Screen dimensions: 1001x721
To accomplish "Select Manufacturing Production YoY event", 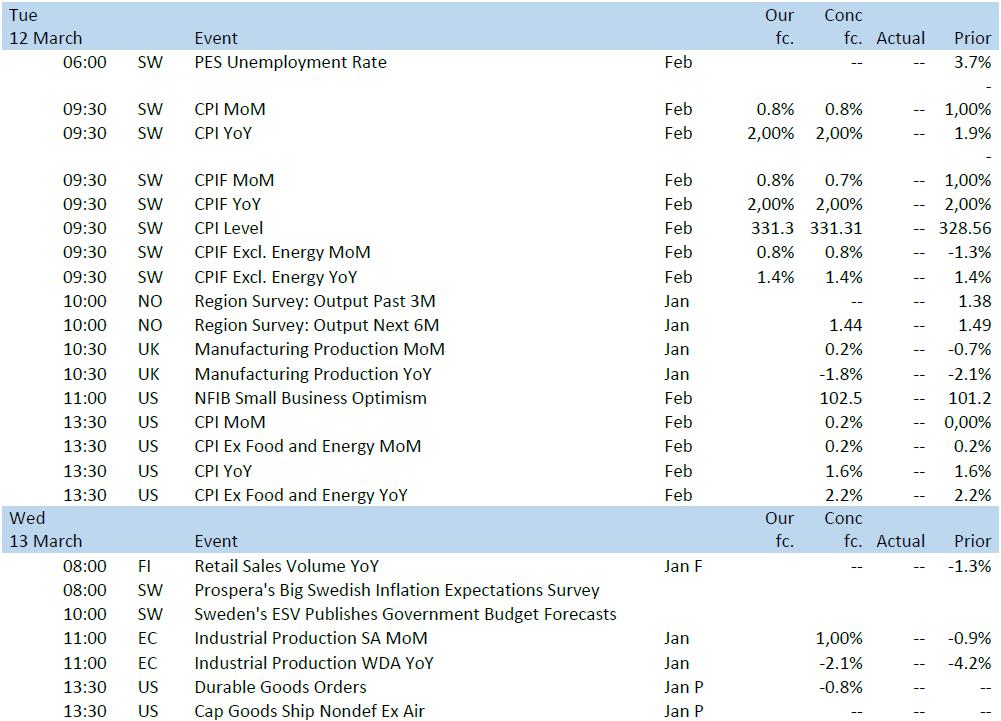I will [x=313, y=374].
